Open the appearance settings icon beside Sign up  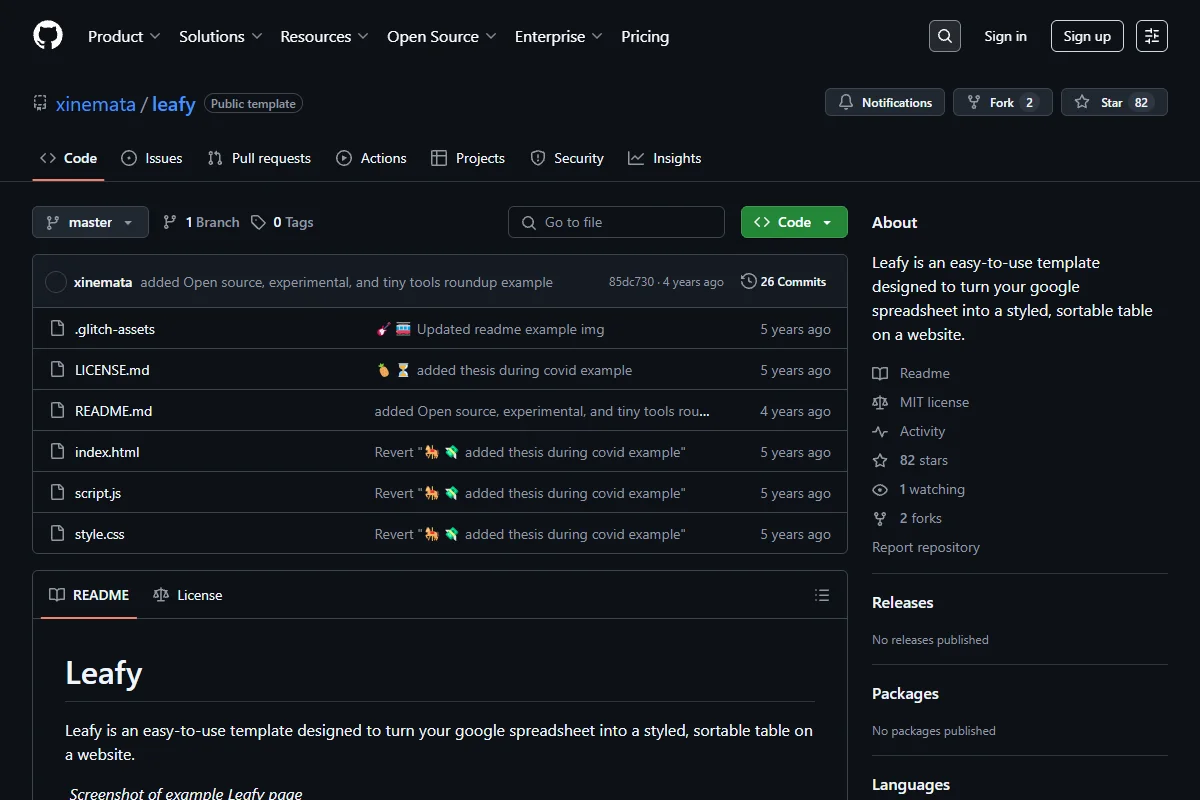point(1152,36)
